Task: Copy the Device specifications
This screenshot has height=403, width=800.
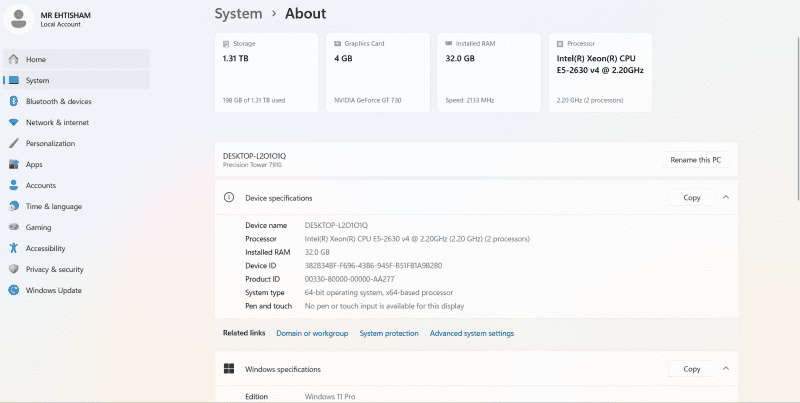Action: tap(691, 198)
